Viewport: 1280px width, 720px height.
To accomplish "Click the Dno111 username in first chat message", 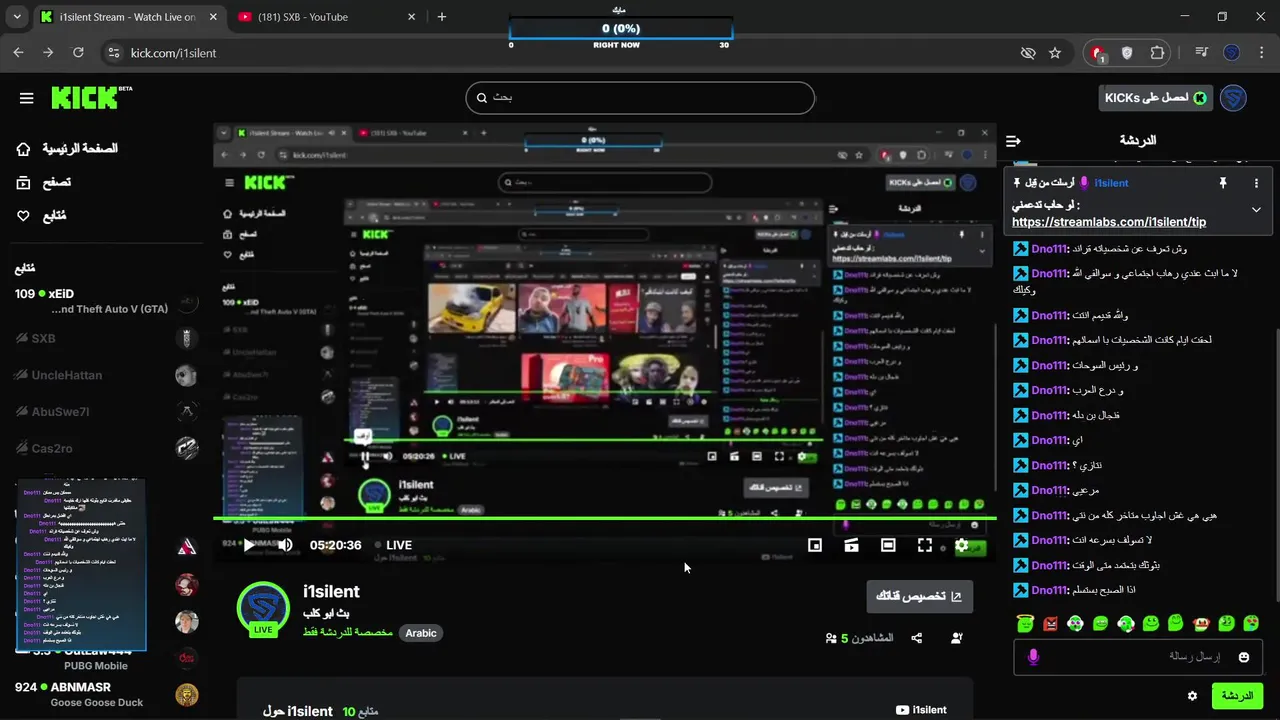I will (x=1050, y=249).
